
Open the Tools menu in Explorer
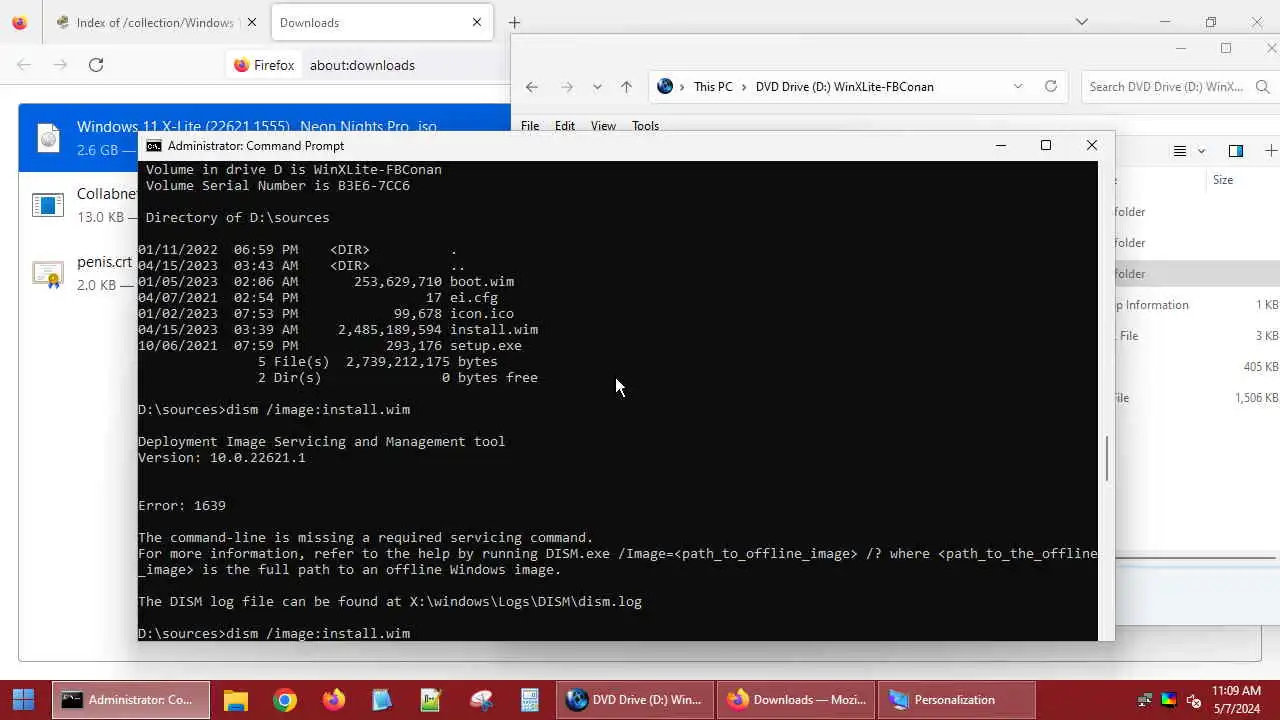coord(645,126)
